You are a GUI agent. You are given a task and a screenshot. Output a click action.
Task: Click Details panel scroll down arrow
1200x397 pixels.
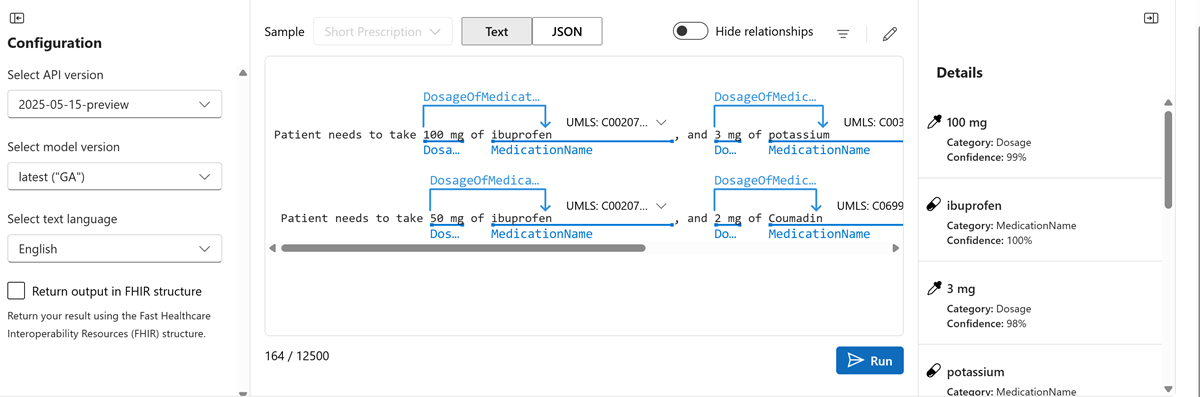click(1168, 389)
